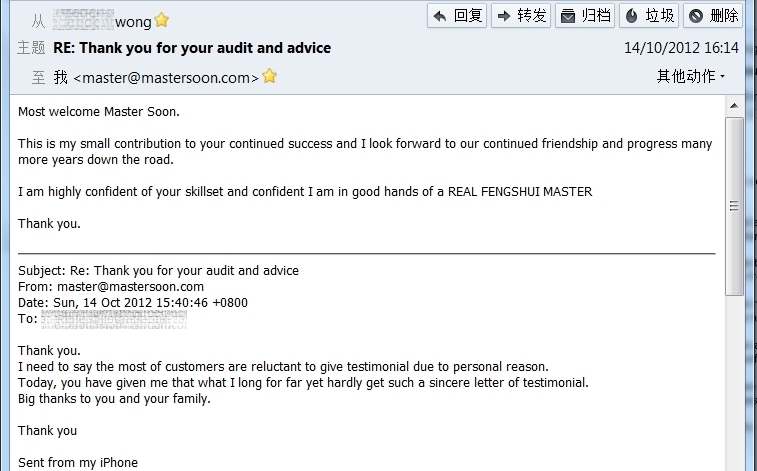This screenshot has height=471, width=757.
Task: Forward the email with 转发 button
Action: (521, 15)
